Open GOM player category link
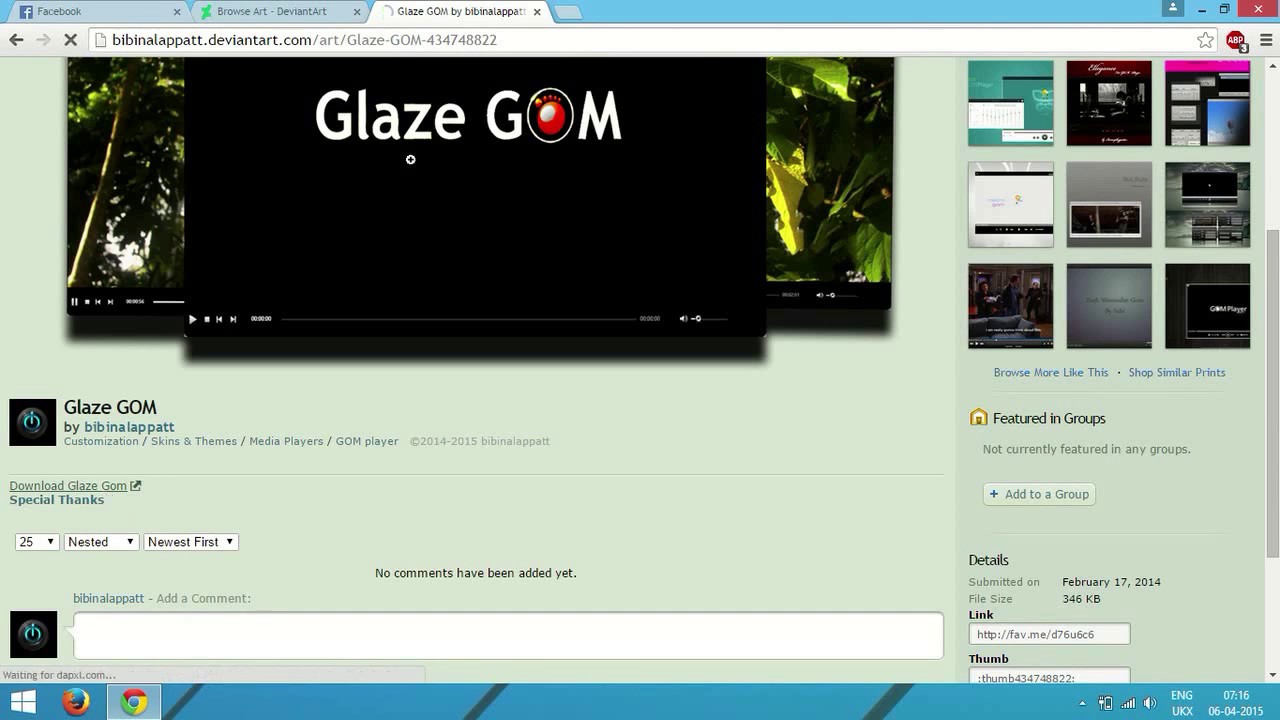Image resolution: width=1280 pixels, height=720 pixels. 367,441
